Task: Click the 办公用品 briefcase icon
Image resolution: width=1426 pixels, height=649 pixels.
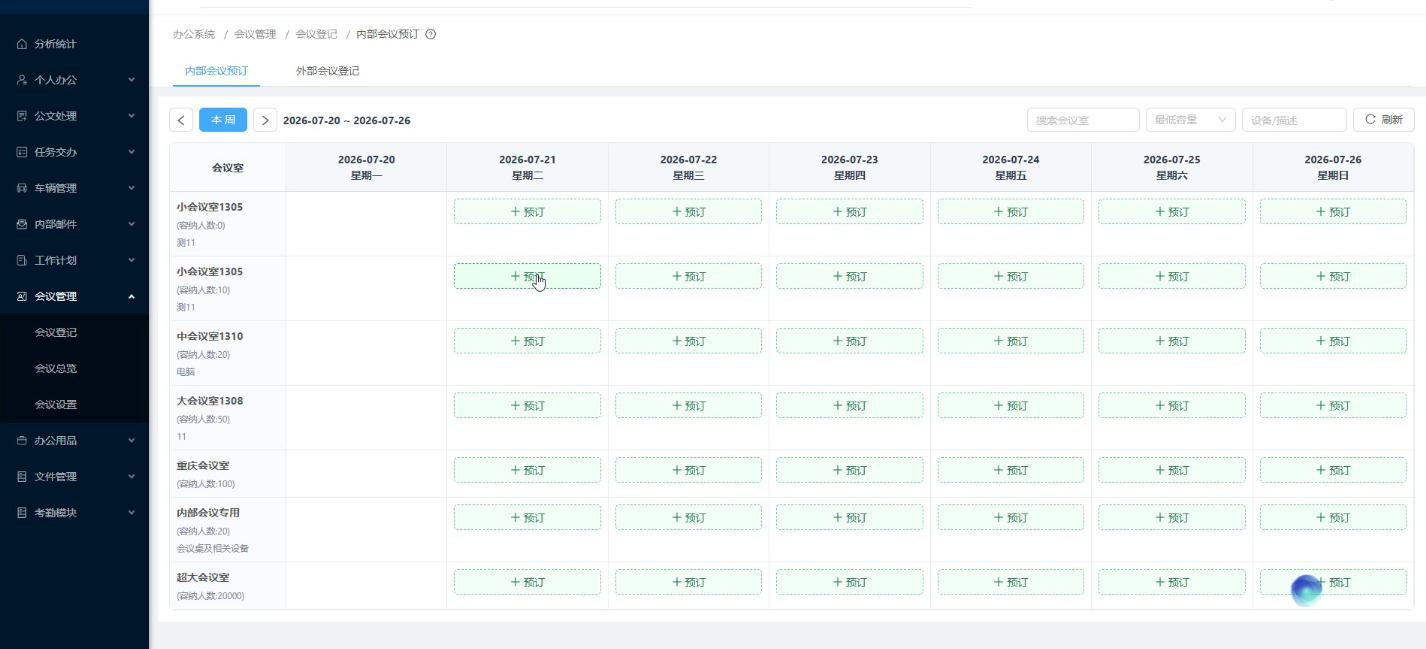Action: (22, 440)
